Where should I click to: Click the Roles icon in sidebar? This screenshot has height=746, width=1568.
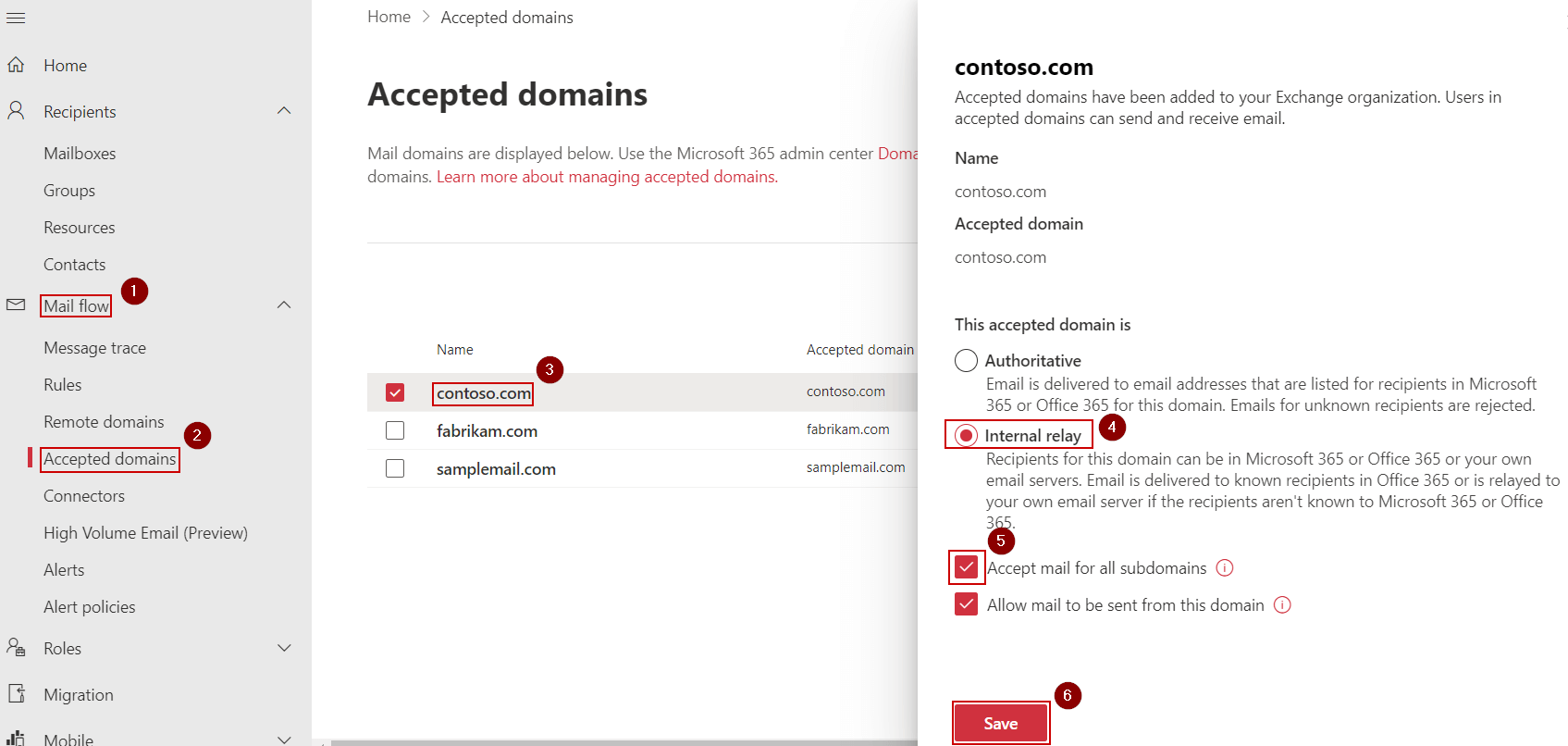point(16,647)
